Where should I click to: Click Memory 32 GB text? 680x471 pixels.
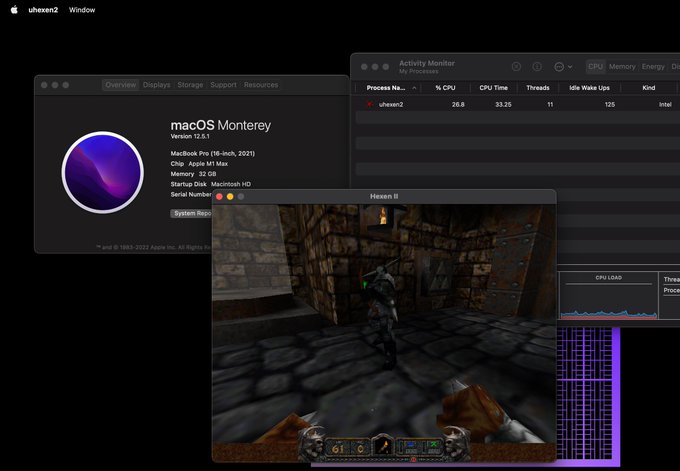(193, 173)
